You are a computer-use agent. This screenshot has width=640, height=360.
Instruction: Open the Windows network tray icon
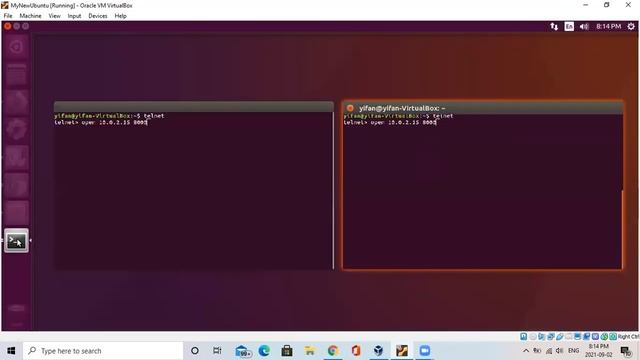549,351
